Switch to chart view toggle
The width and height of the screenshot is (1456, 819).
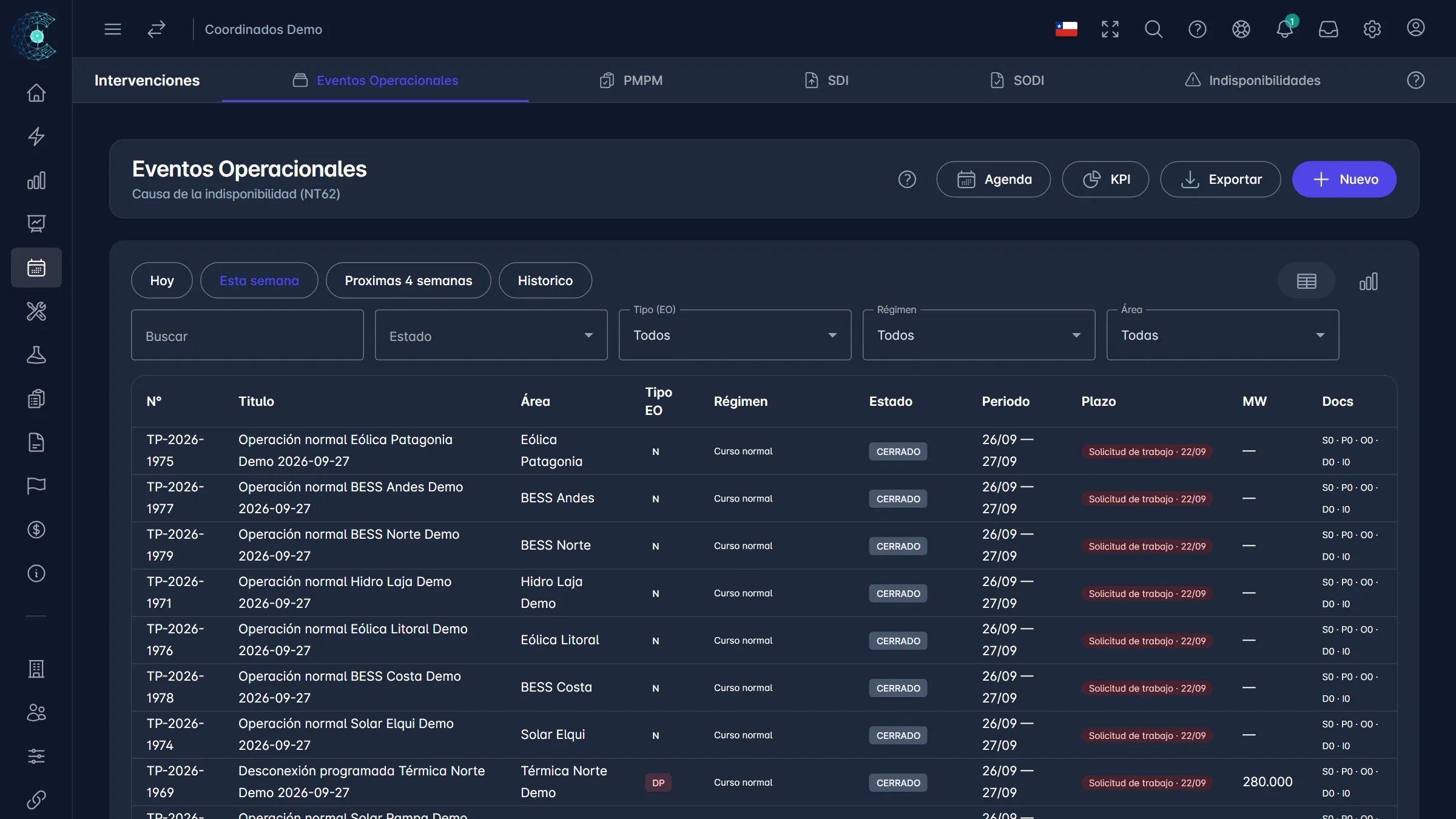click(x=1368, y=281)
